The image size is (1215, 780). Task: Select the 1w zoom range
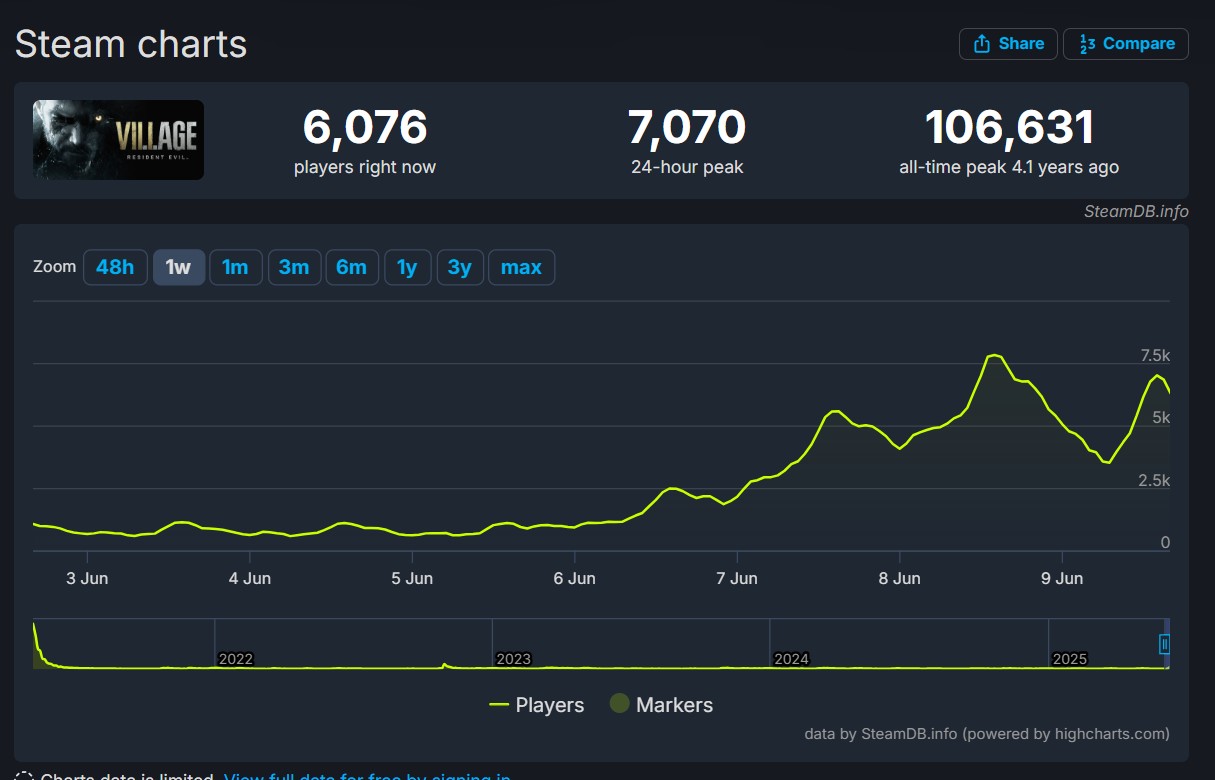179,267
